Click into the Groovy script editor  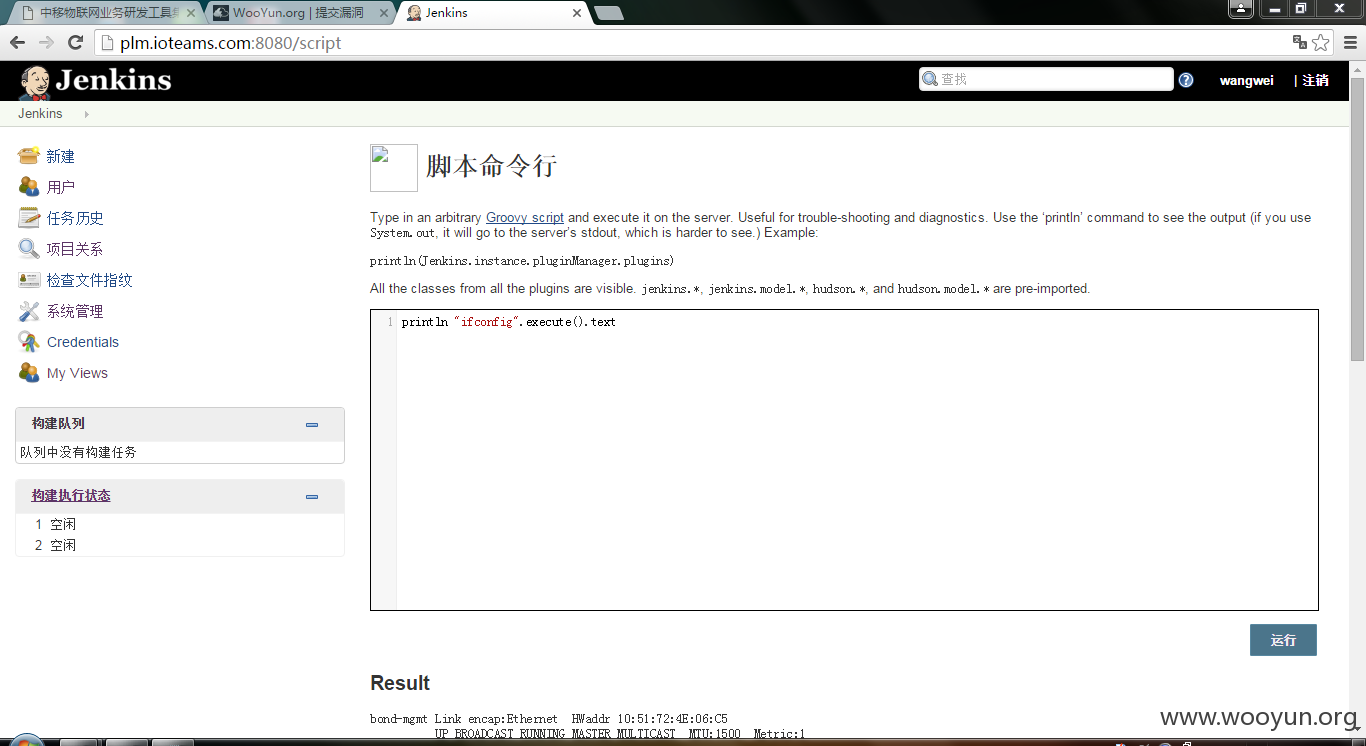[844, 460]
